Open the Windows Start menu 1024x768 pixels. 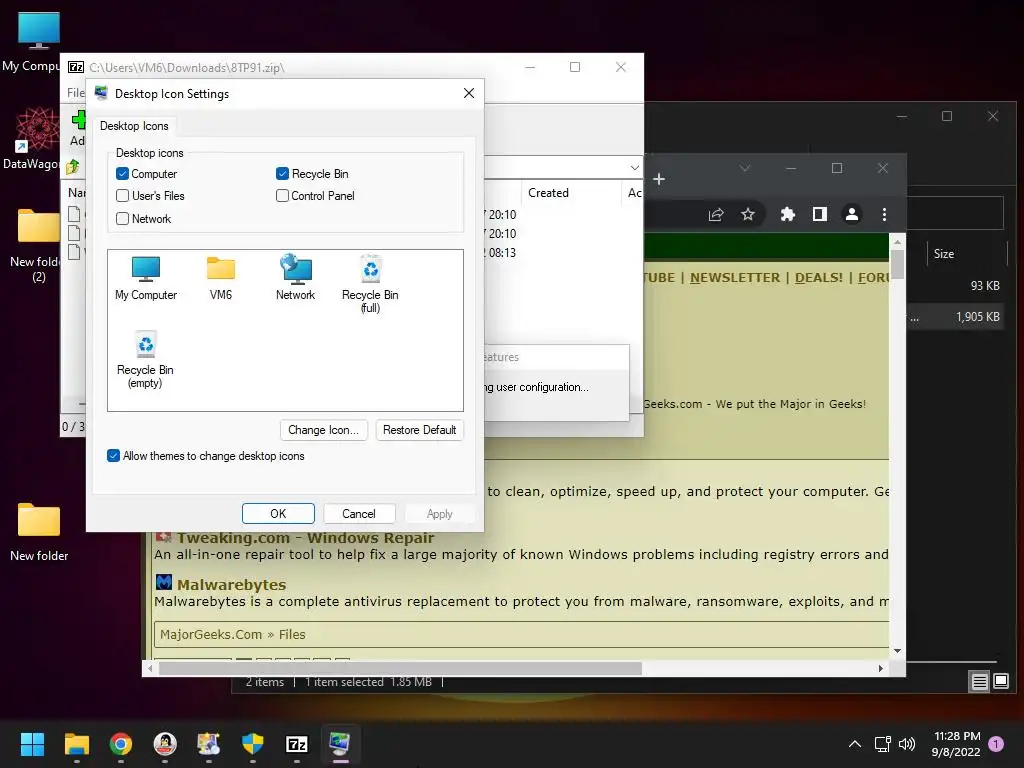[x=32, y=743]
